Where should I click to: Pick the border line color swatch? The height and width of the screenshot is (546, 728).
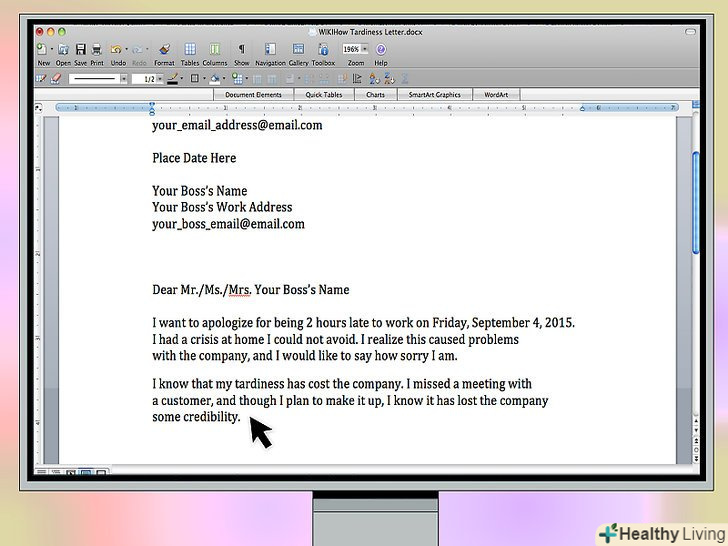(173, 78)
